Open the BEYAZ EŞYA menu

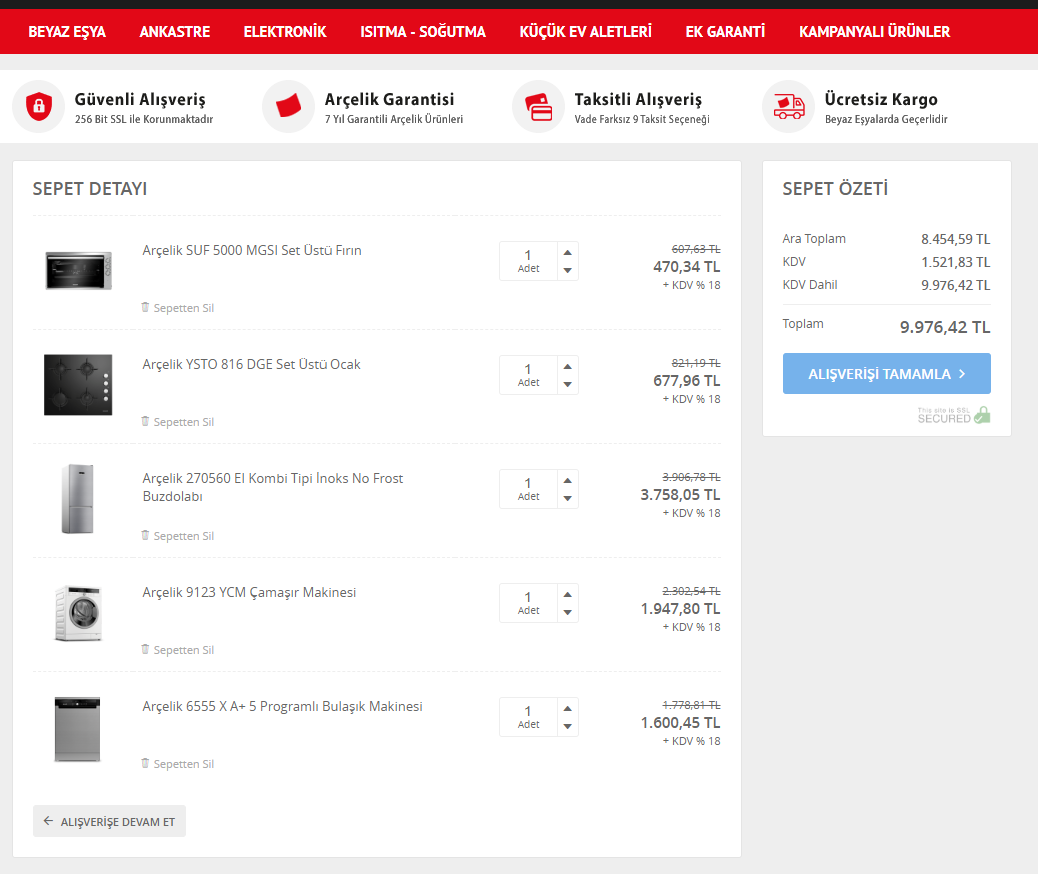click(x=67, y=32)
